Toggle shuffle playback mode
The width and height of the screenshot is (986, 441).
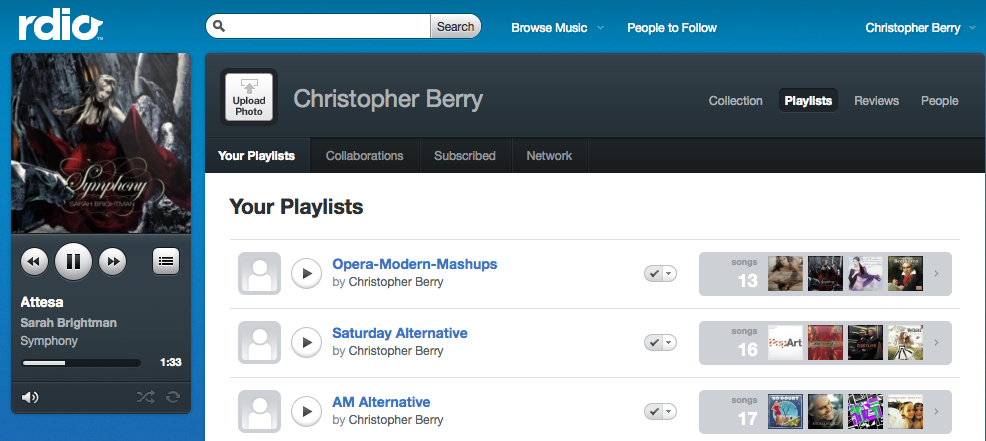point(146,397)
